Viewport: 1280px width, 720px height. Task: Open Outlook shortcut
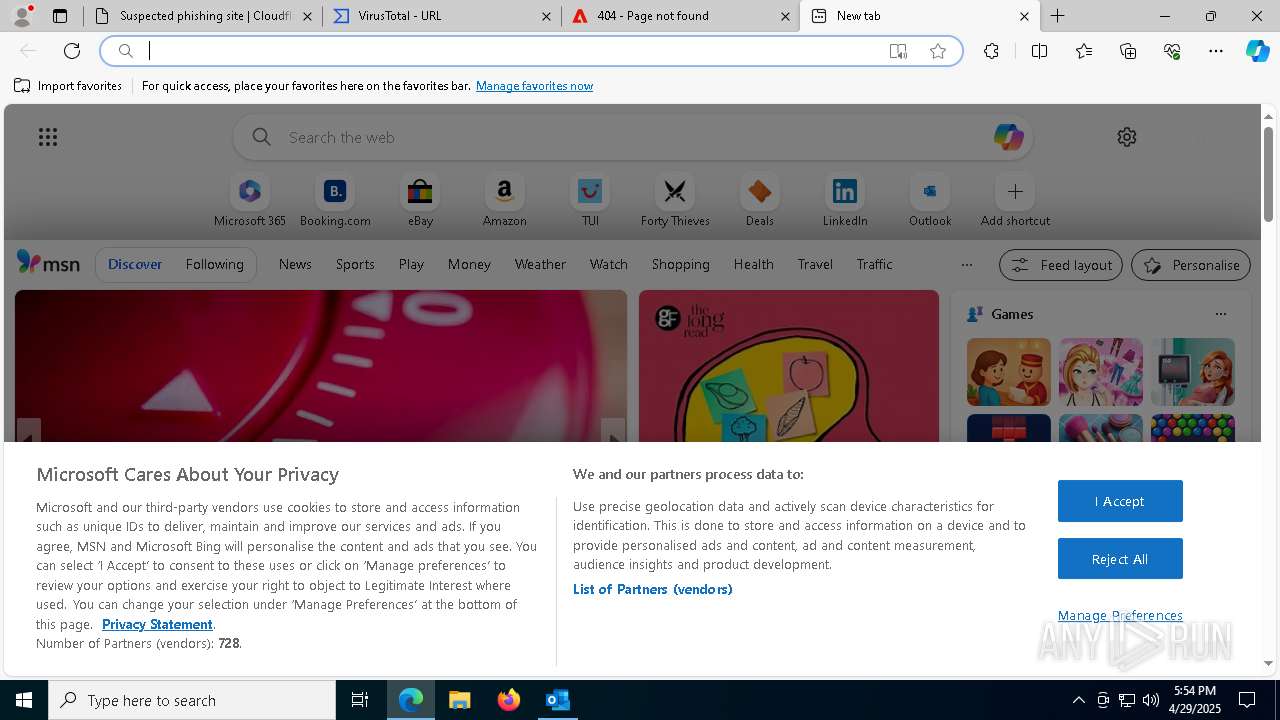click(x=930, y=201)
